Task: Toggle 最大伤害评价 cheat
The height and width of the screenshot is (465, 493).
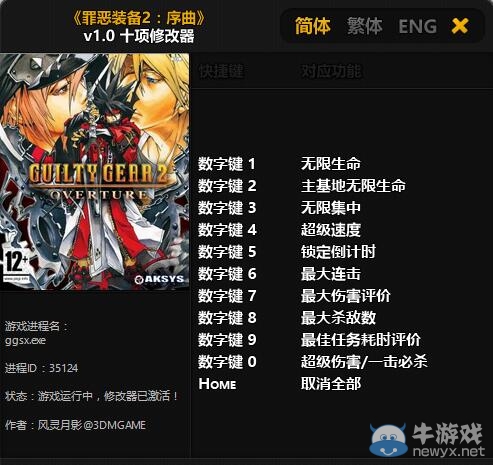Action: [346, 296]
